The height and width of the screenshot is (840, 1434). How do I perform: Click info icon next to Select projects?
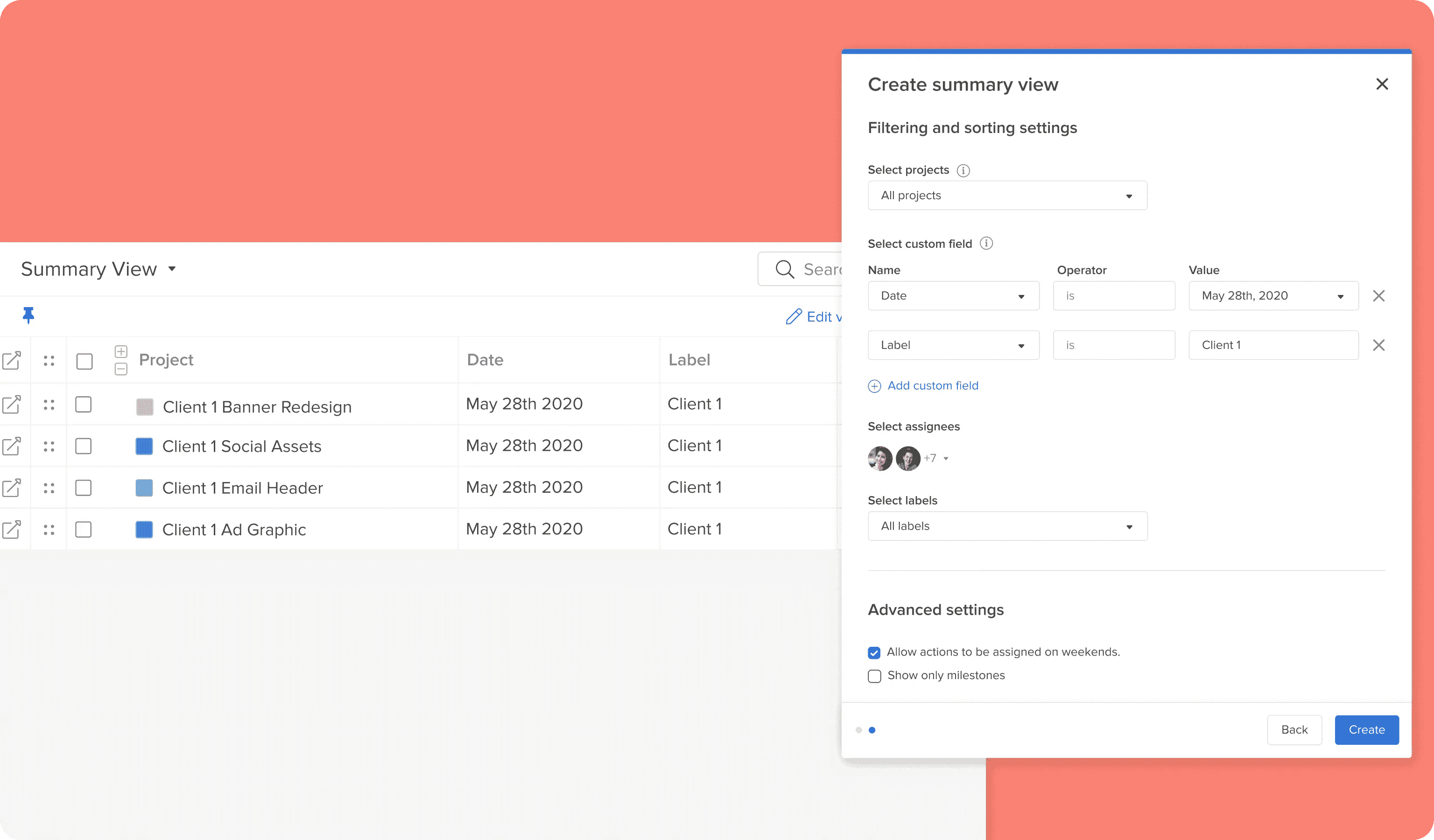click(963, 171)
